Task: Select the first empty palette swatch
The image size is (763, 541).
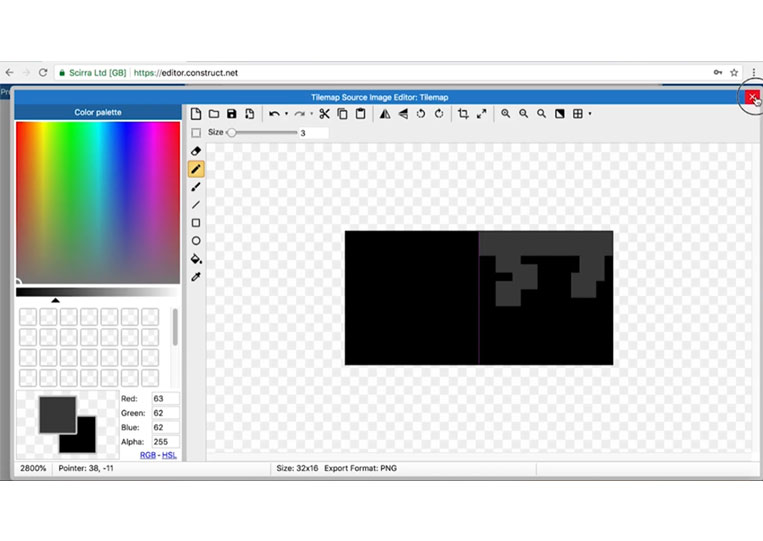Action: click(x=28, y=317)
